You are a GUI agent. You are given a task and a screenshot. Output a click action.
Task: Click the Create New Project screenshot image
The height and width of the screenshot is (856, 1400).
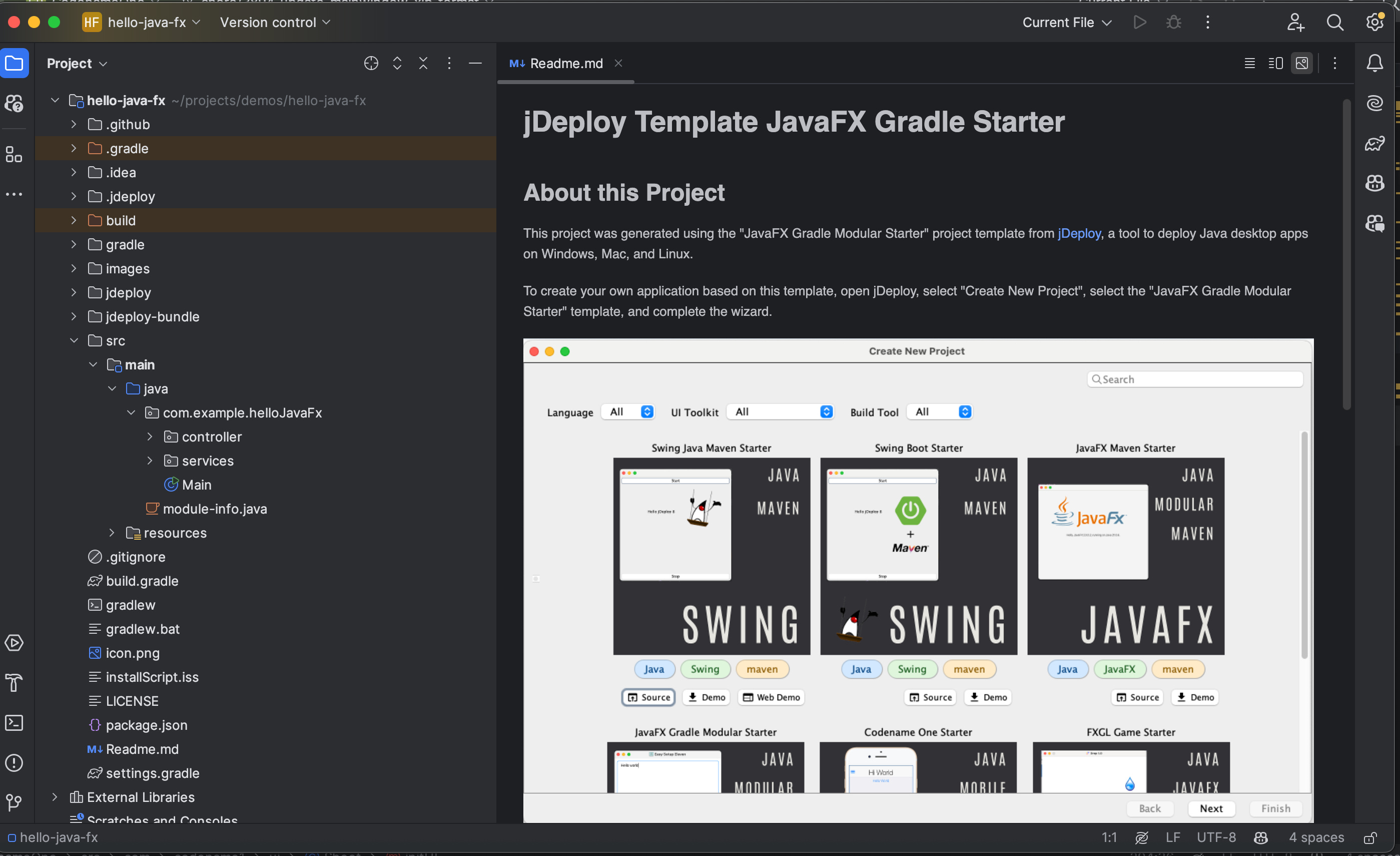(x=918, y=580)
